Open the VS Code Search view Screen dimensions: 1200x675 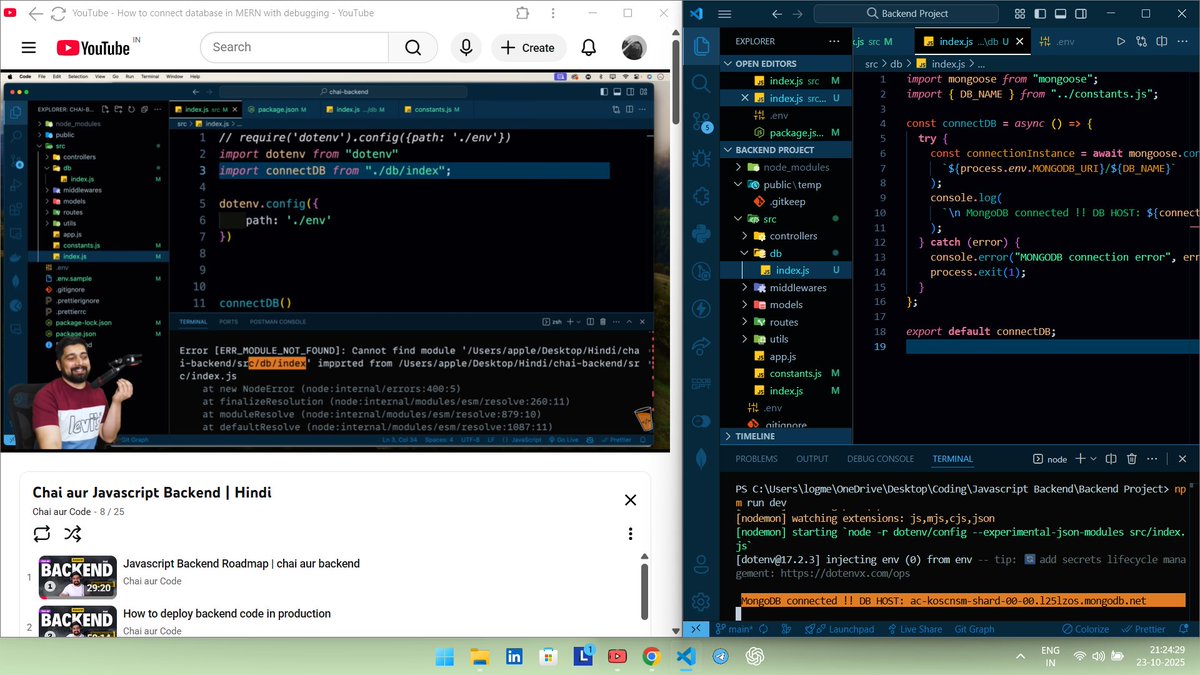[x=702, y=84]
